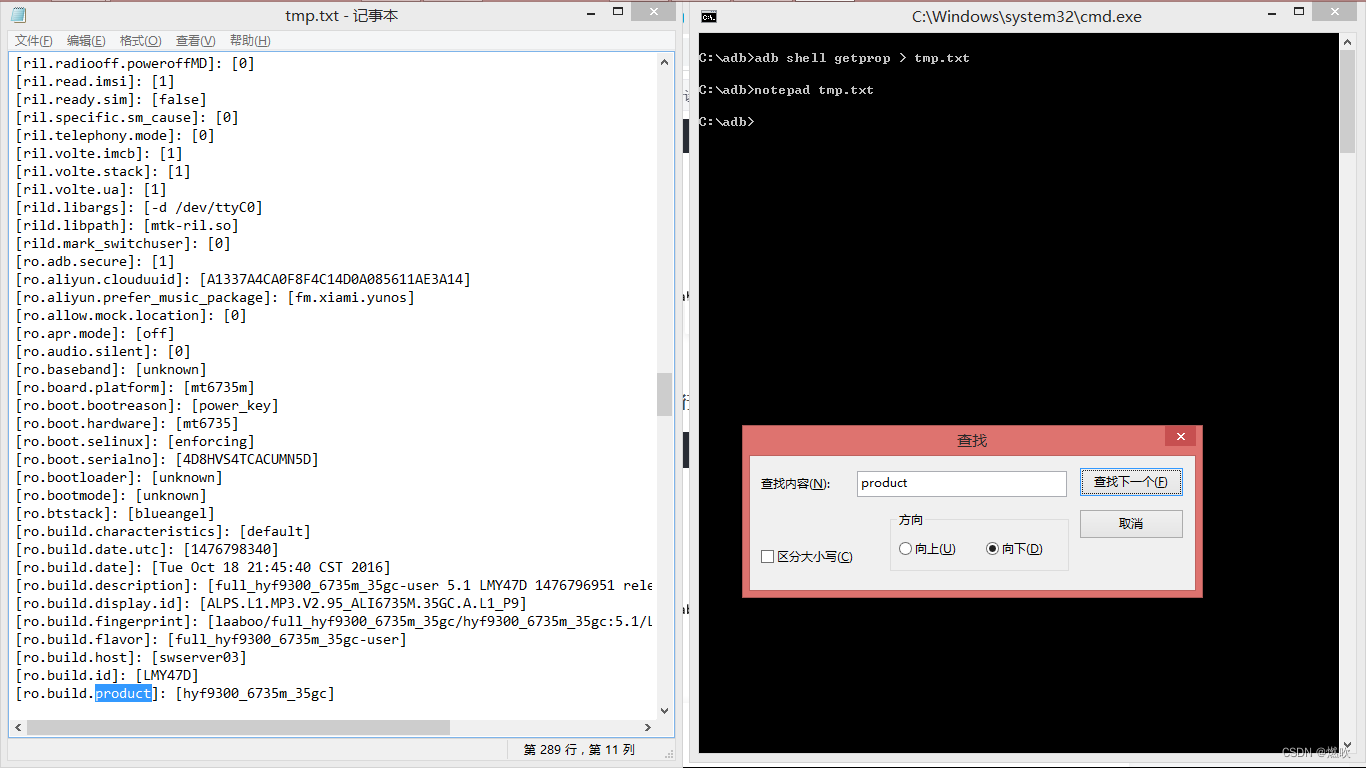Screen dimensions: 1366x768
Task: Click the [ro.audio.silent]: [0] line
Action: (x=103, y=351)
